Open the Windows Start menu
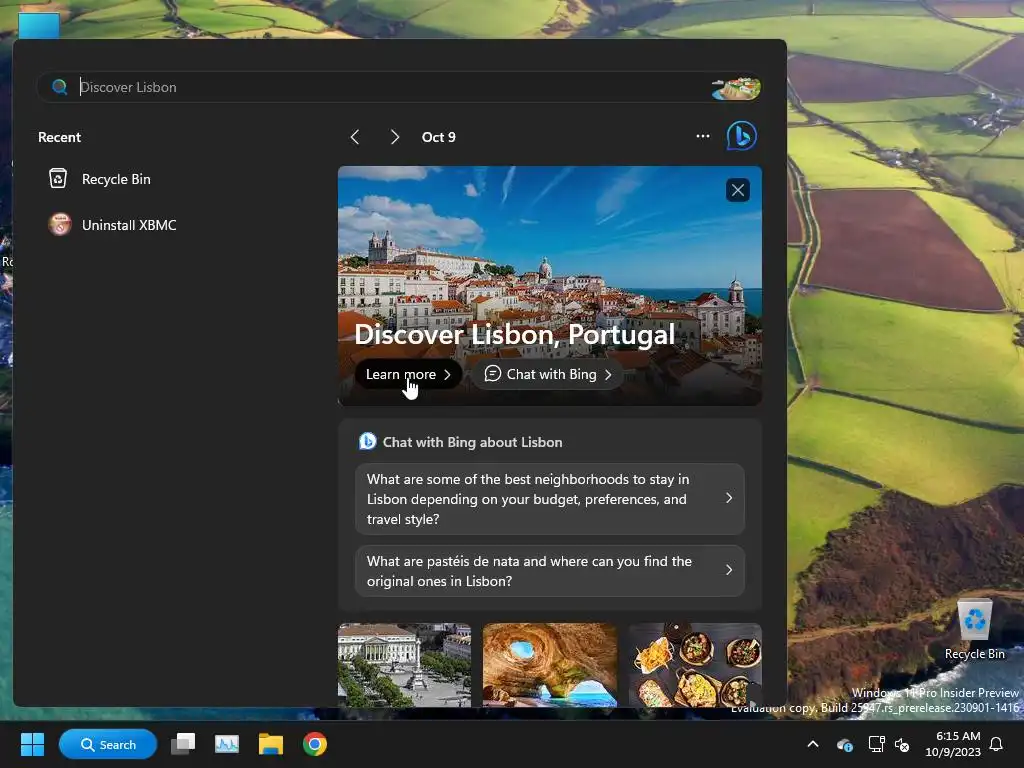This screenshot has width=1024, height=768. click(x=32, y=744)
